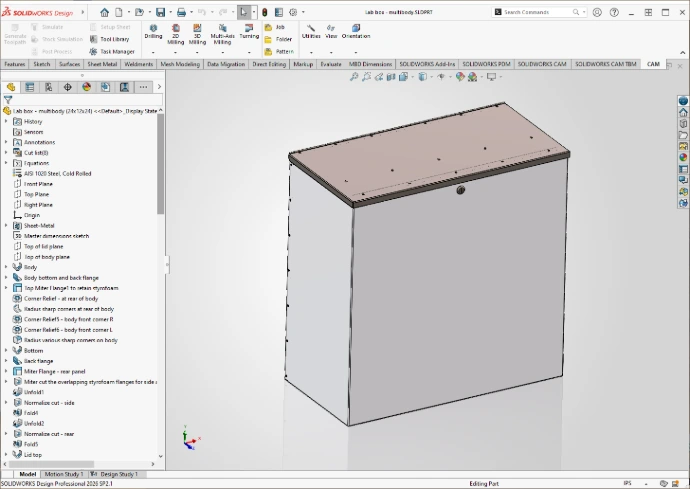Open the Sketch ribbon tab
The width and height of the screenshot is (690, 489).
(x=42, y=64)
